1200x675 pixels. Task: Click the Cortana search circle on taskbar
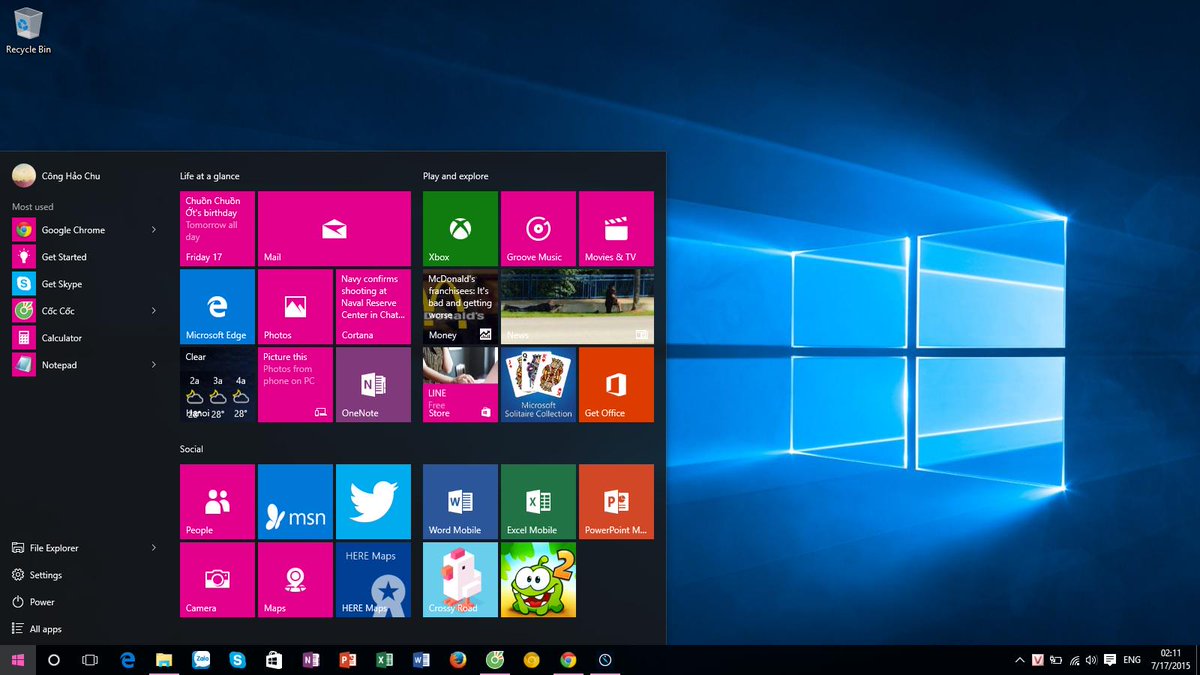point(54,660)
